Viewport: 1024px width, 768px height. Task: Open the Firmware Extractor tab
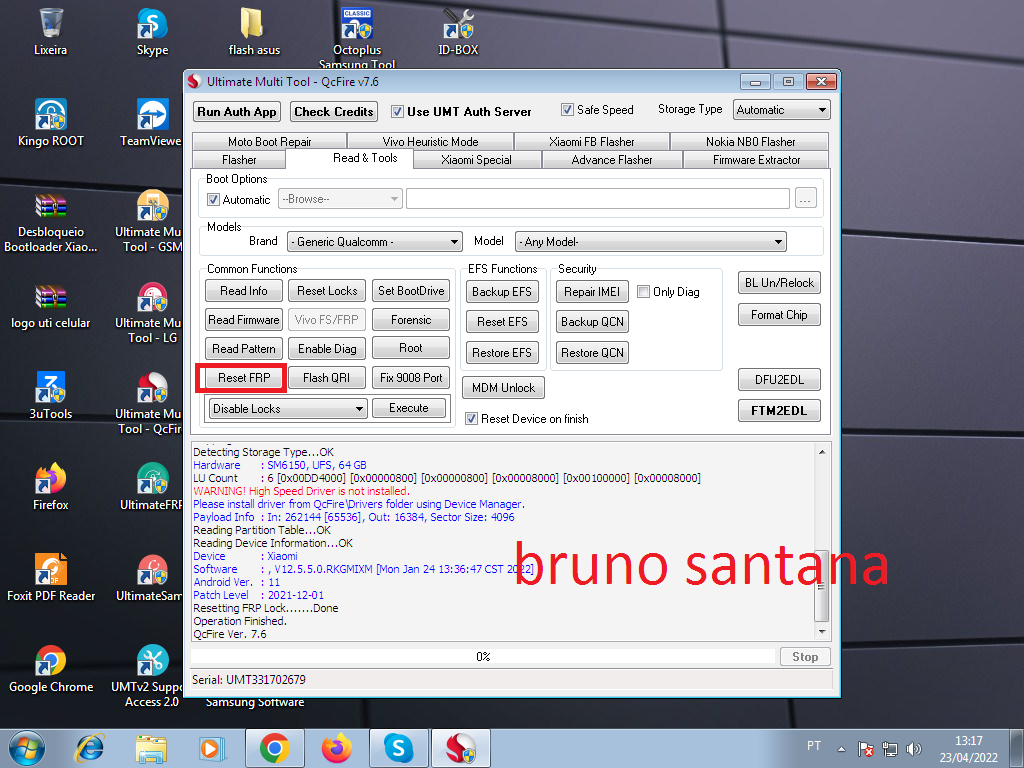tap(756, 160)
